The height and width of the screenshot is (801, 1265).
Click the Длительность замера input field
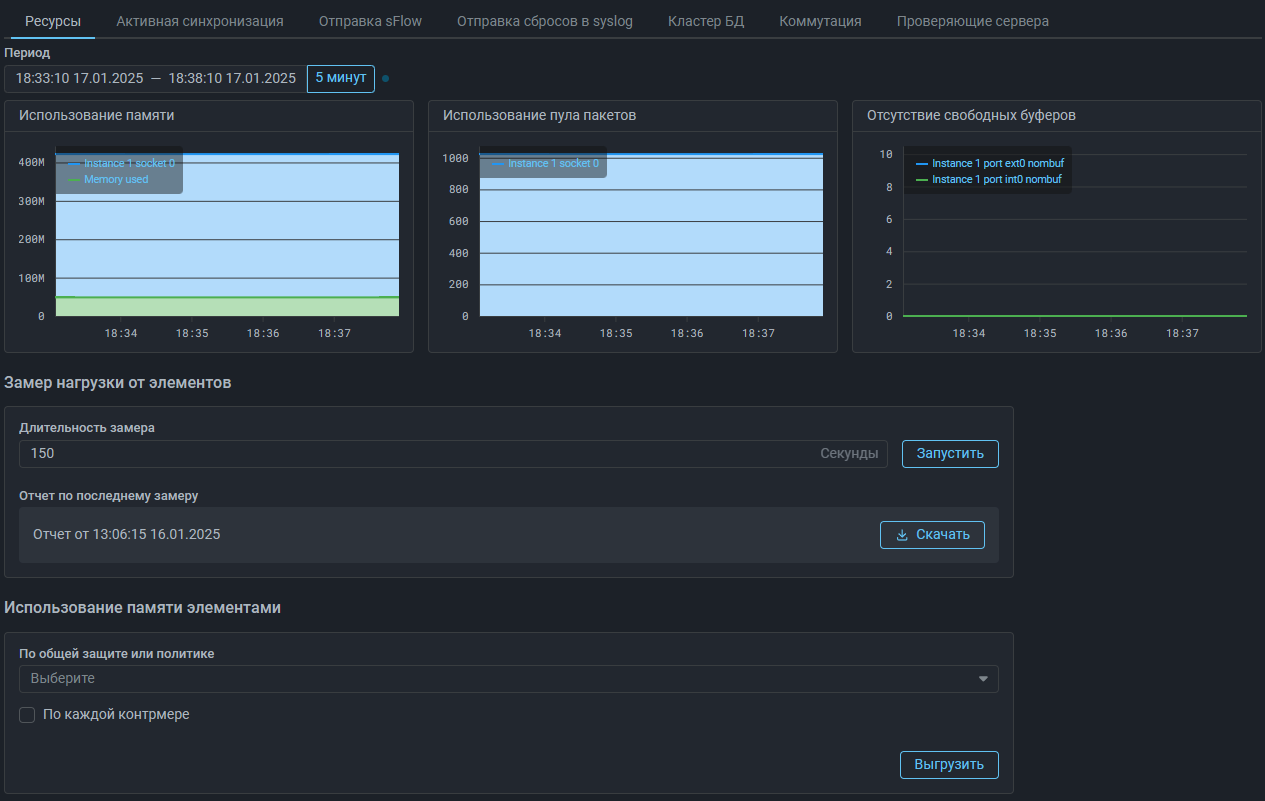tap(420, 454)
